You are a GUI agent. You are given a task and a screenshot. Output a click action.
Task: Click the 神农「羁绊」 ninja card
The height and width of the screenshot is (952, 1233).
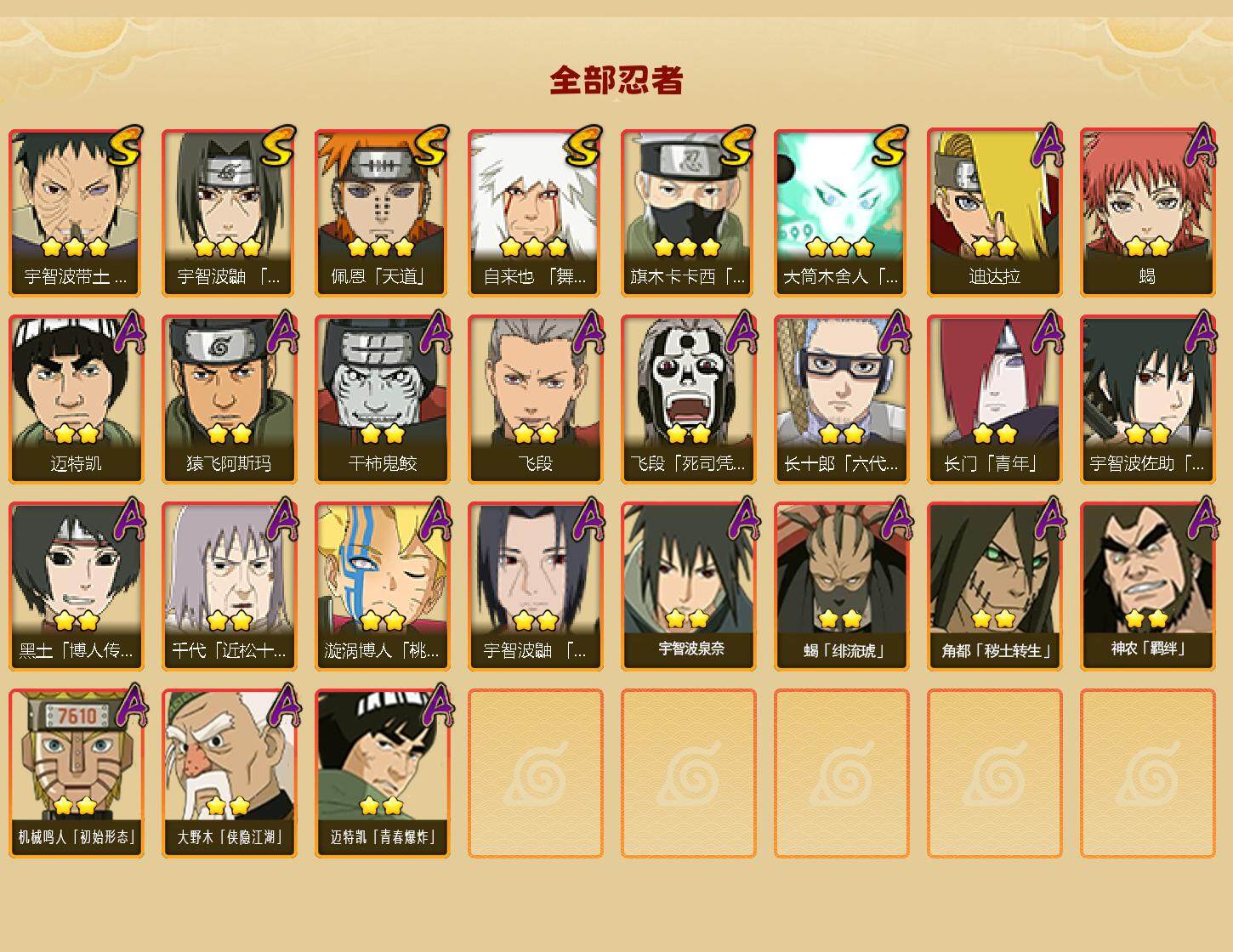(1148, 586)
